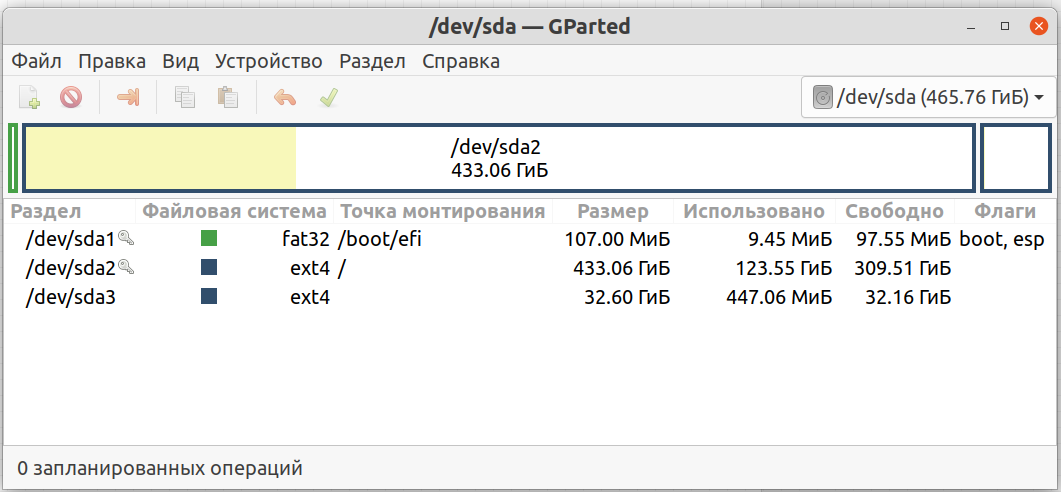Click the apply all operations checkmark
1061x492 pixels.
[x=328, y=97]
